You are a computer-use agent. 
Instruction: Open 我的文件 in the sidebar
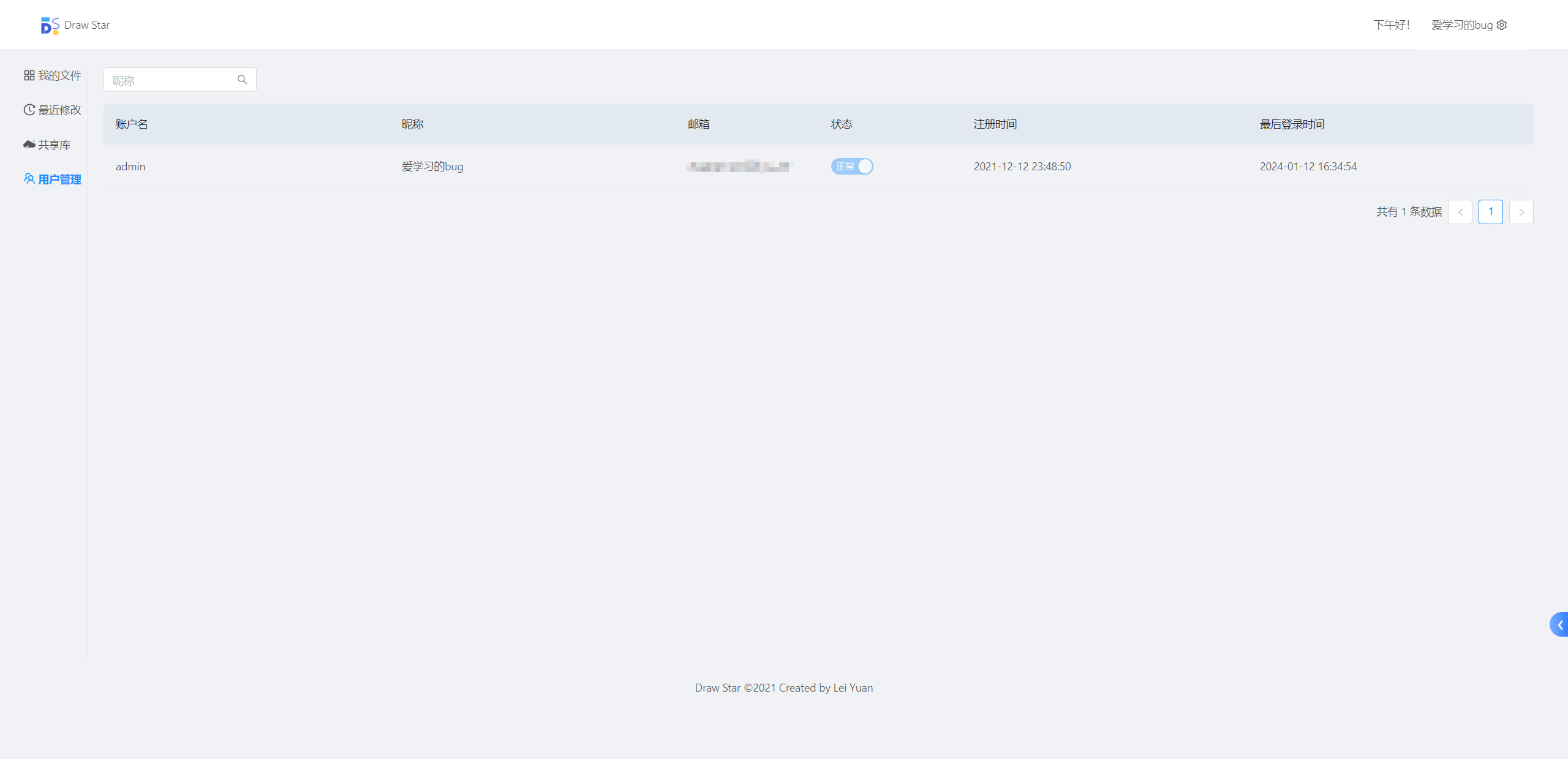coord(53,75)
